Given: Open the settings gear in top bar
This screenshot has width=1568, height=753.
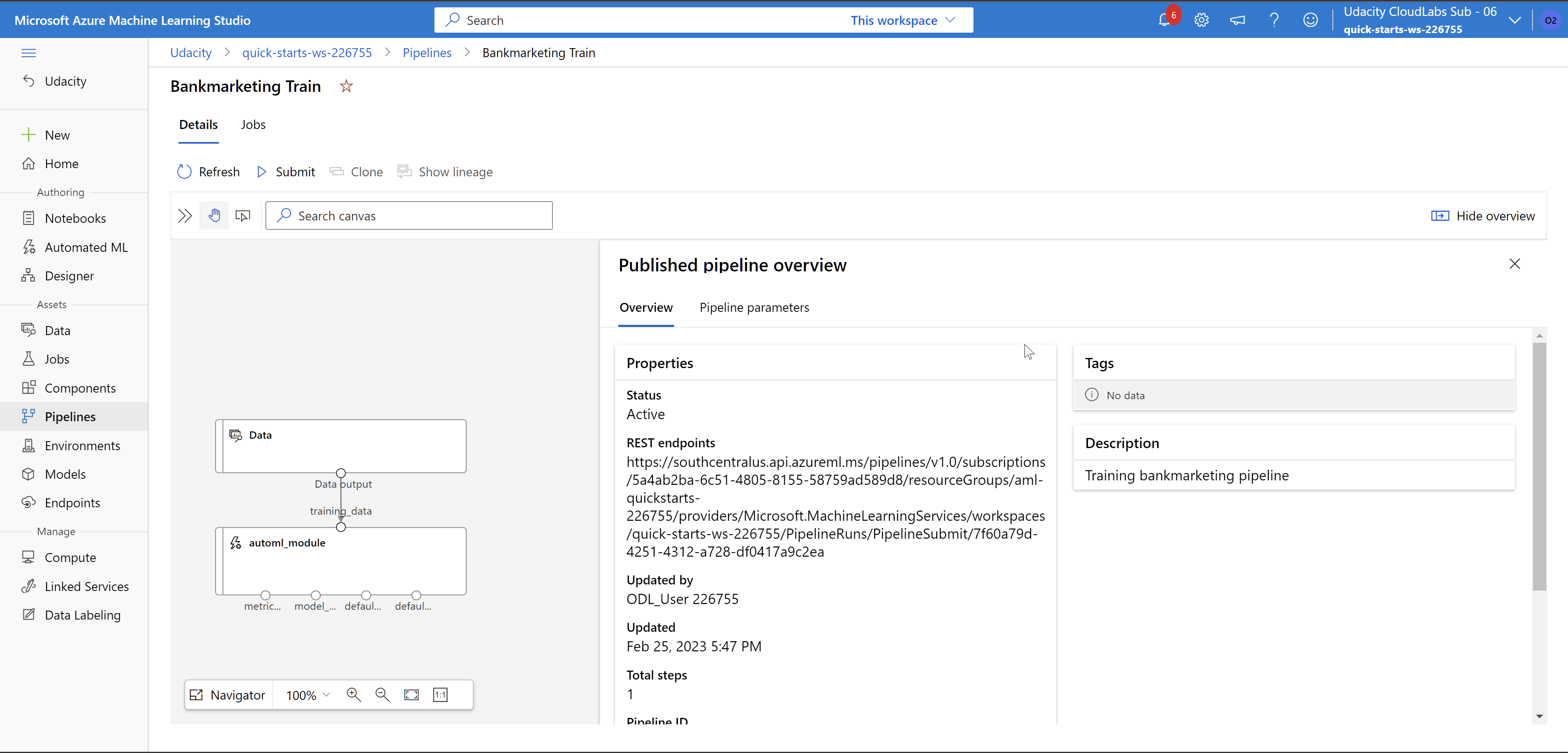Looking at the screenshot, I should 1201,20.
